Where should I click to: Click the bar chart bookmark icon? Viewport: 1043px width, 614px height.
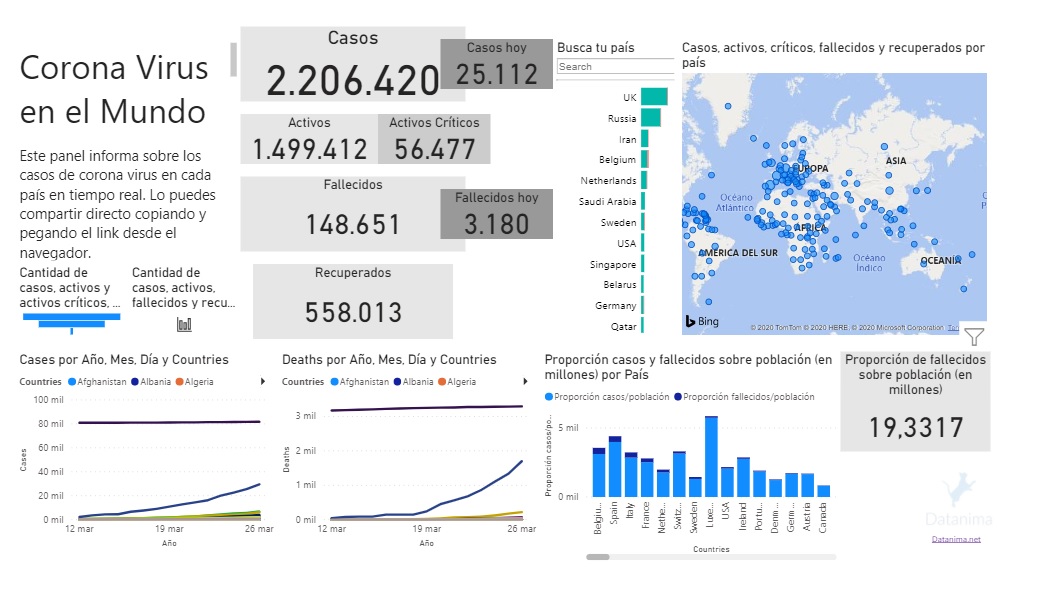pos(184,323)
